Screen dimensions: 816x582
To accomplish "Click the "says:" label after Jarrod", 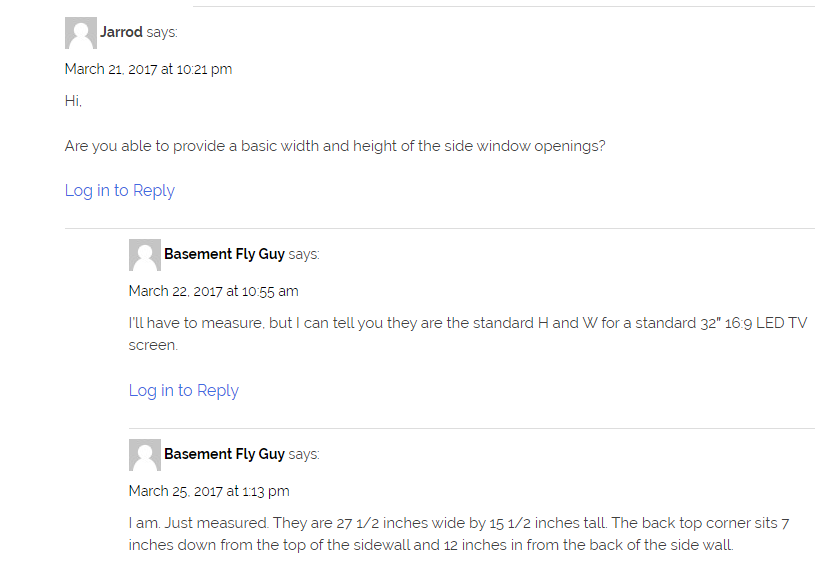I will [x=162, y=32].
